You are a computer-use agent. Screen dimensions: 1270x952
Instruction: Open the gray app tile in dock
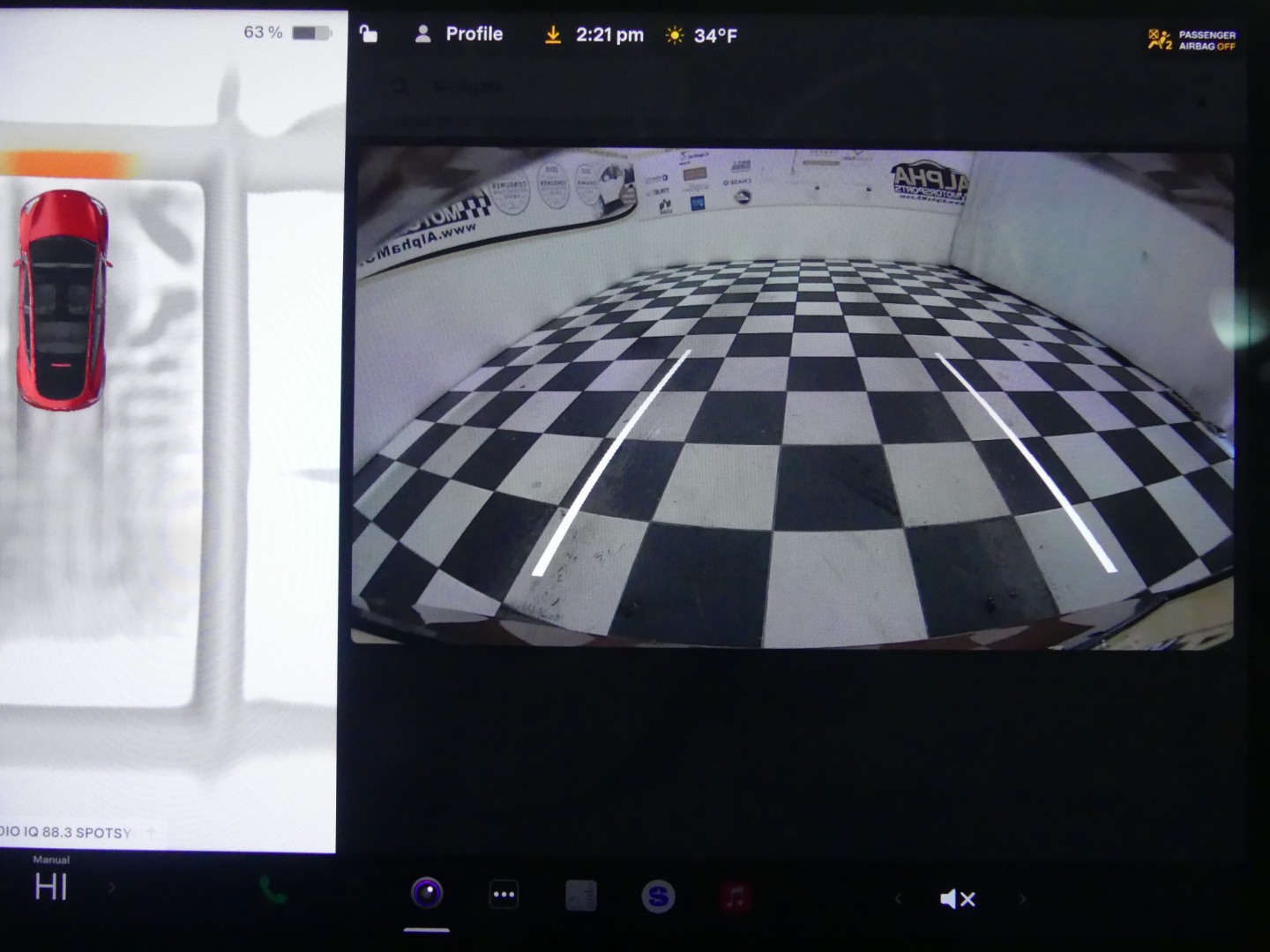(x=580, y=896)
